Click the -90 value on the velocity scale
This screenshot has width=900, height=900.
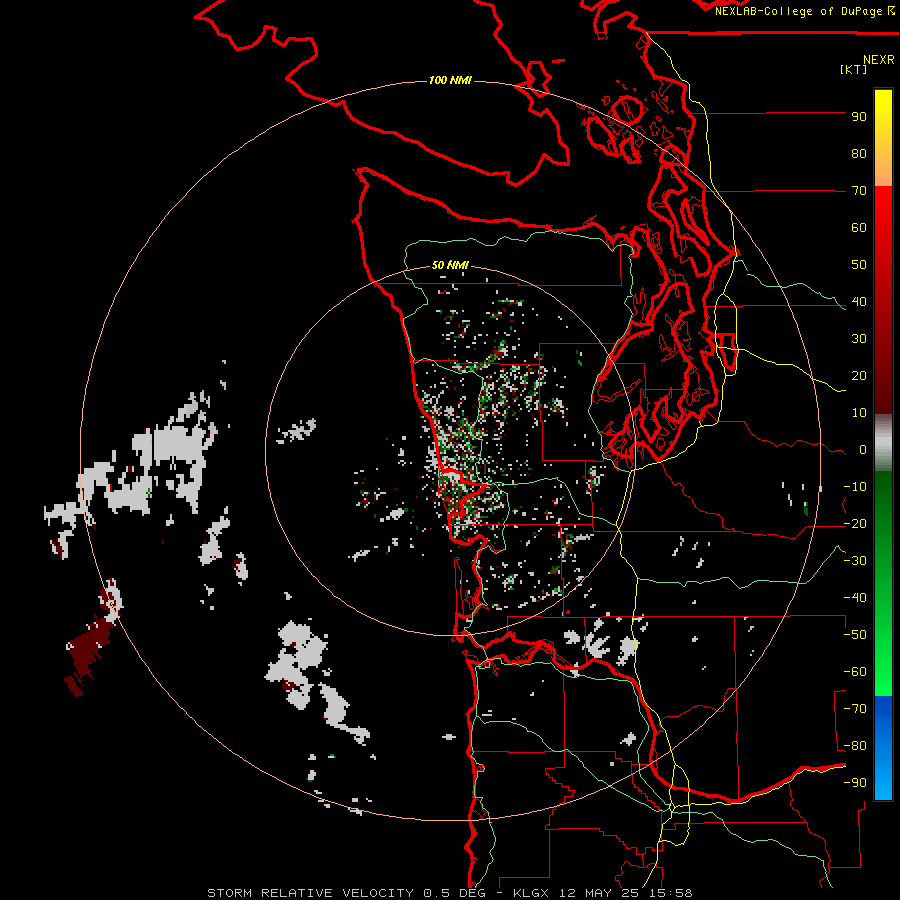(855, 783)
